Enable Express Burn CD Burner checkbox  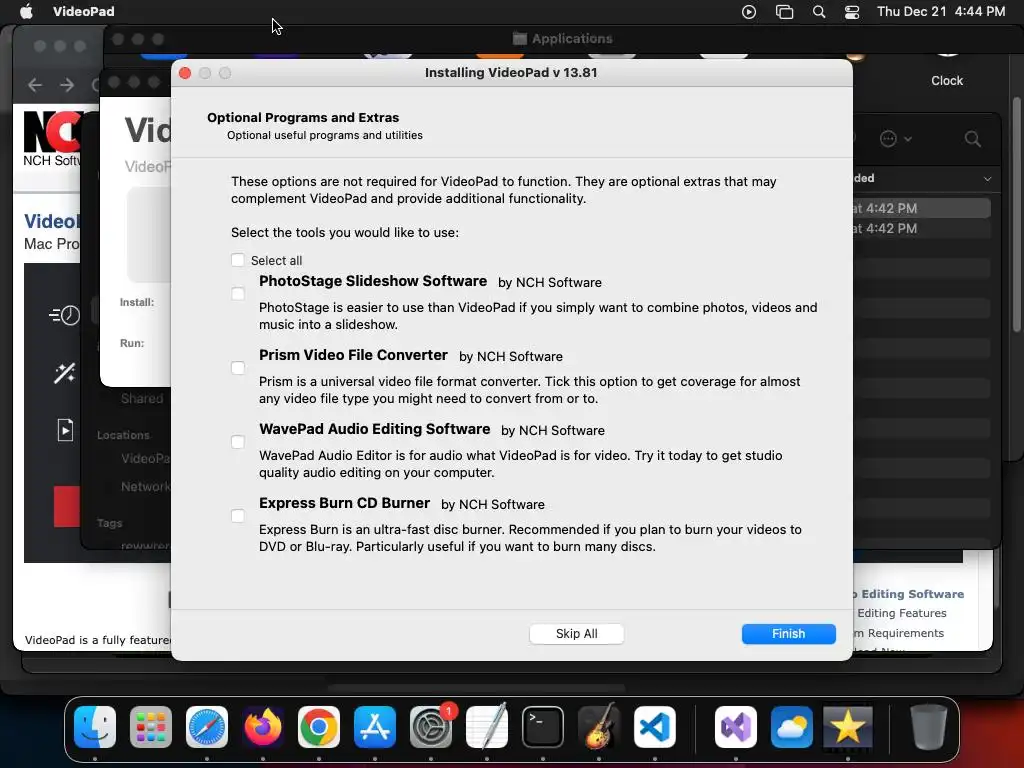(x=238, y=516)
